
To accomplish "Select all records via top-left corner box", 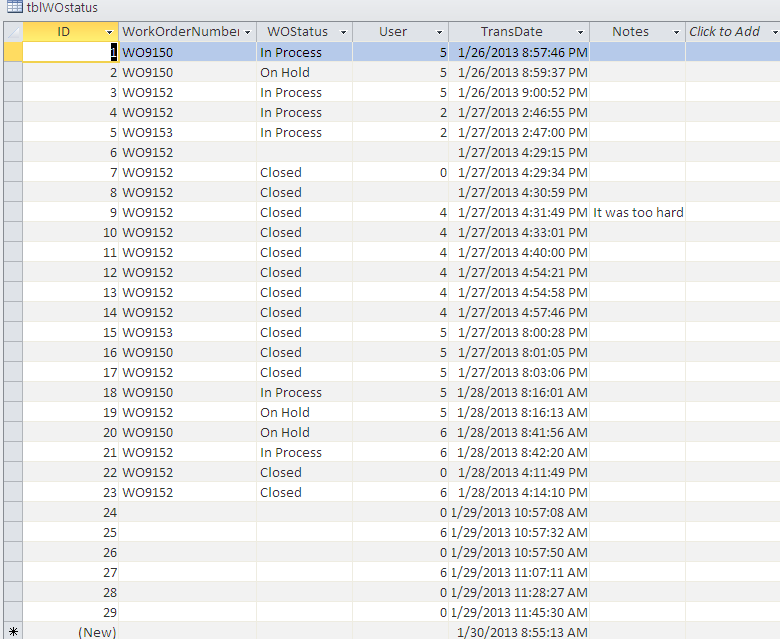I will click(x=13, y=32).
